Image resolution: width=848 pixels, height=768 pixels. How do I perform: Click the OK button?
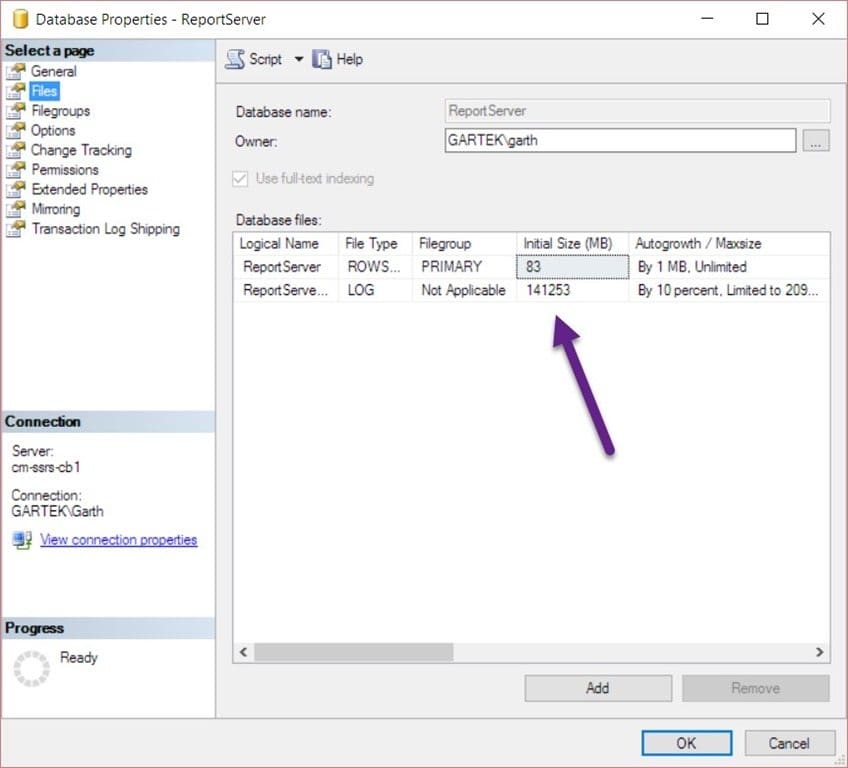point(687,743)
